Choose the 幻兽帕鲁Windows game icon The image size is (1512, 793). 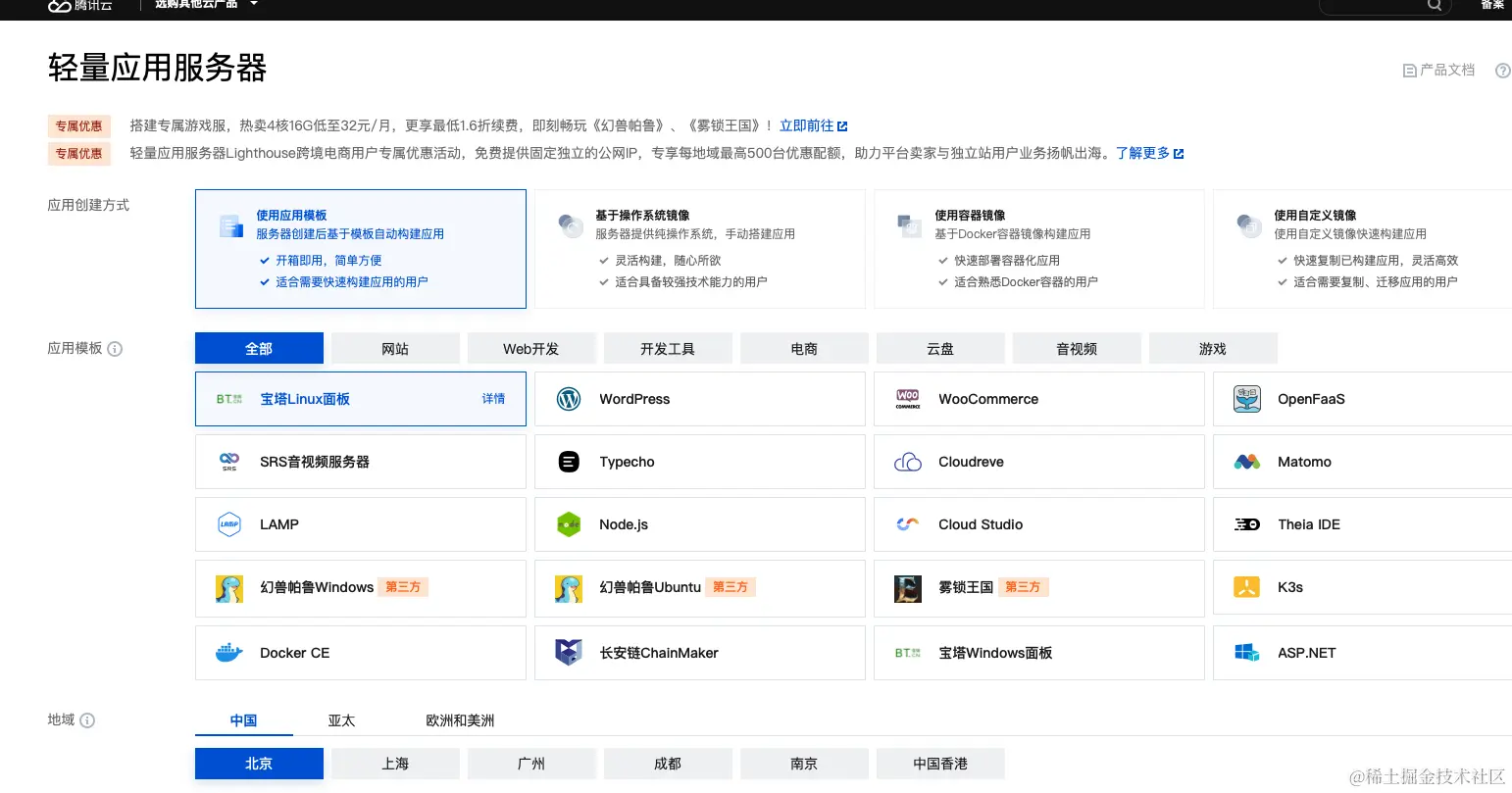click(229, 588)
